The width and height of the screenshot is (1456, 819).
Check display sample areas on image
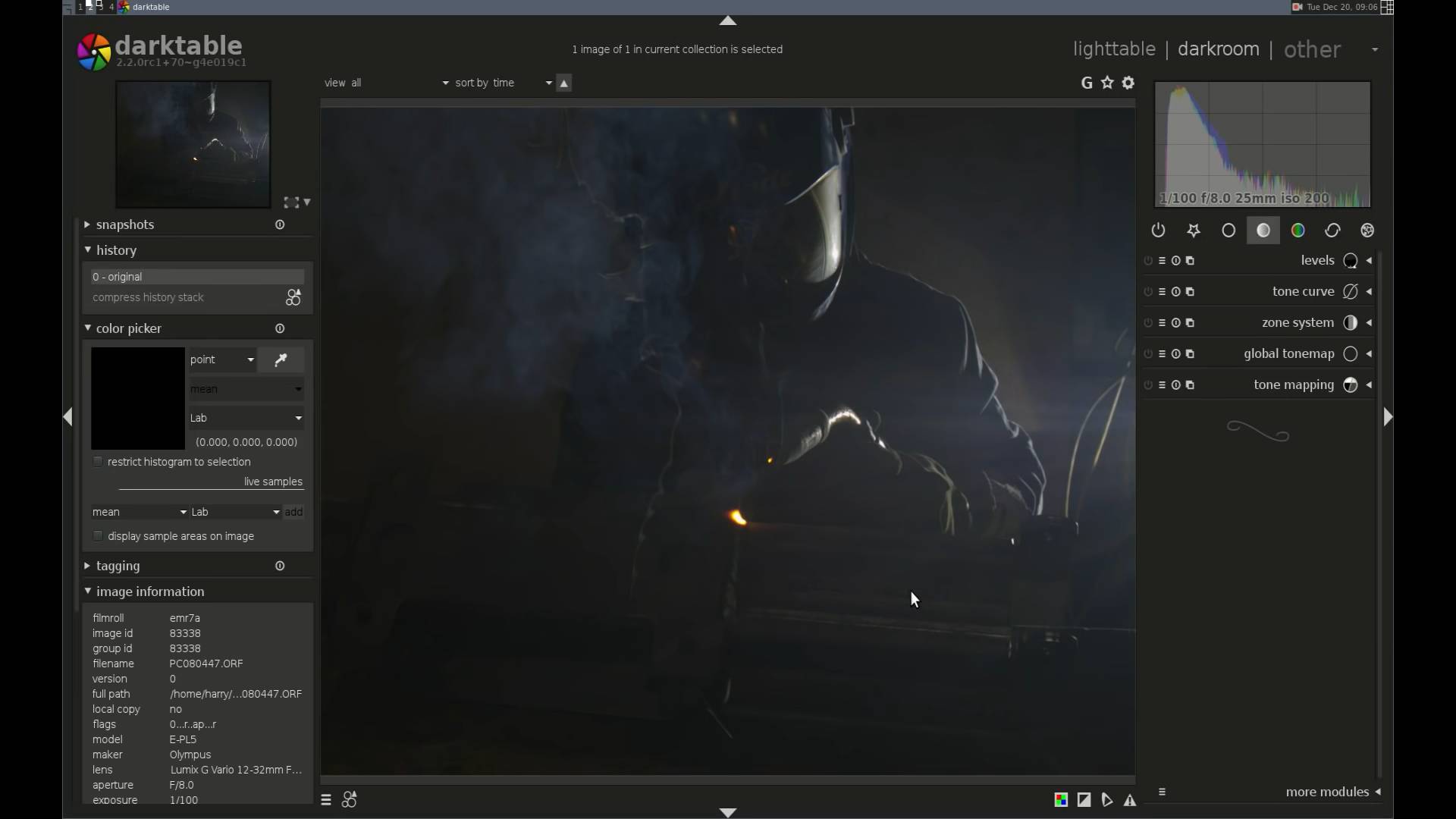click(x=98, y=536)
